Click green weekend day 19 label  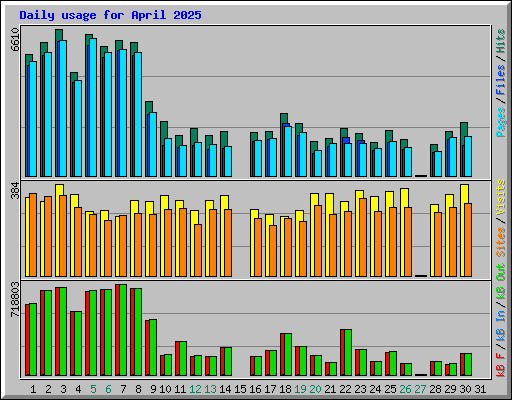(x=300, y=389)
